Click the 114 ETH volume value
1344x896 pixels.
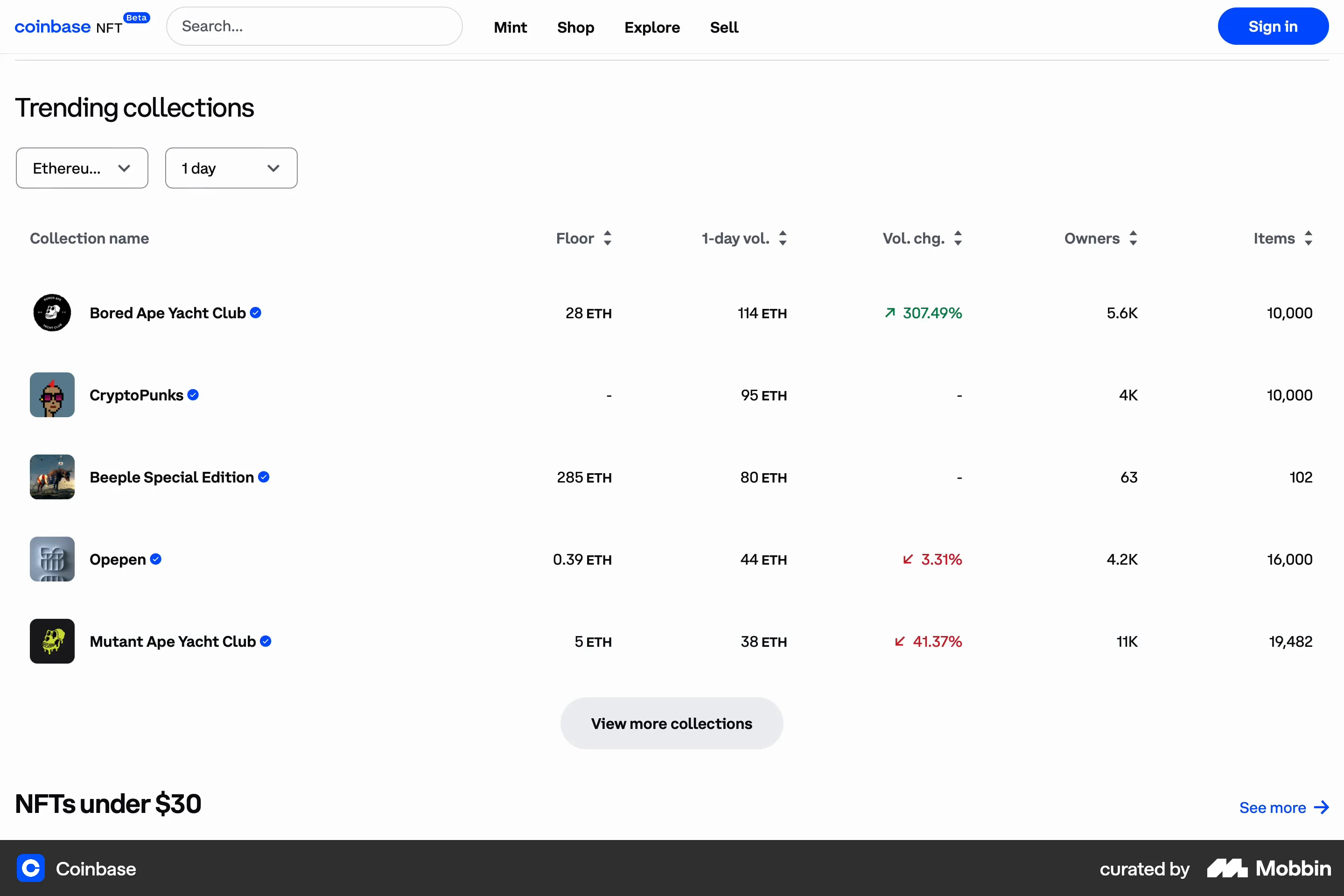(762, 313)
